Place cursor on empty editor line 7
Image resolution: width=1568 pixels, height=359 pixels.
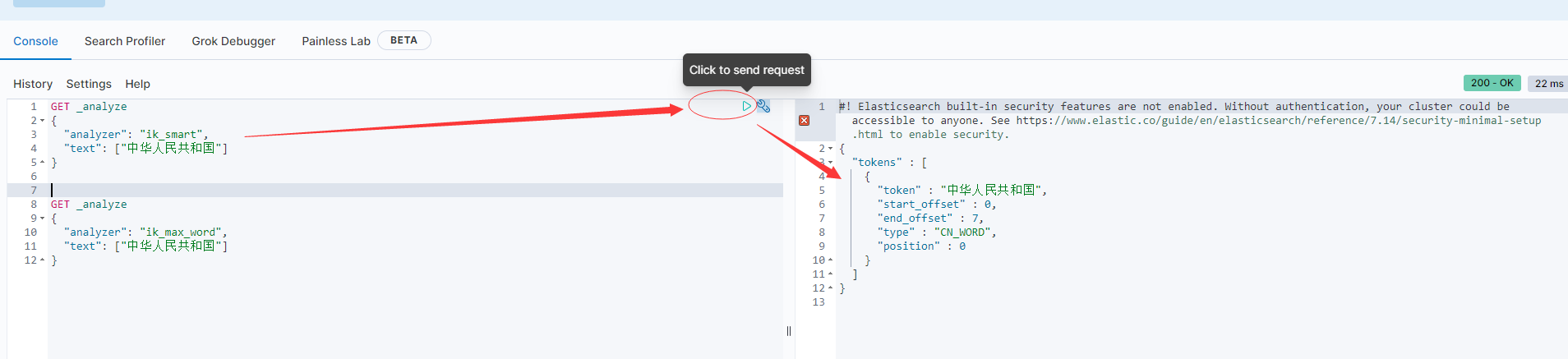tap(415, 190)
